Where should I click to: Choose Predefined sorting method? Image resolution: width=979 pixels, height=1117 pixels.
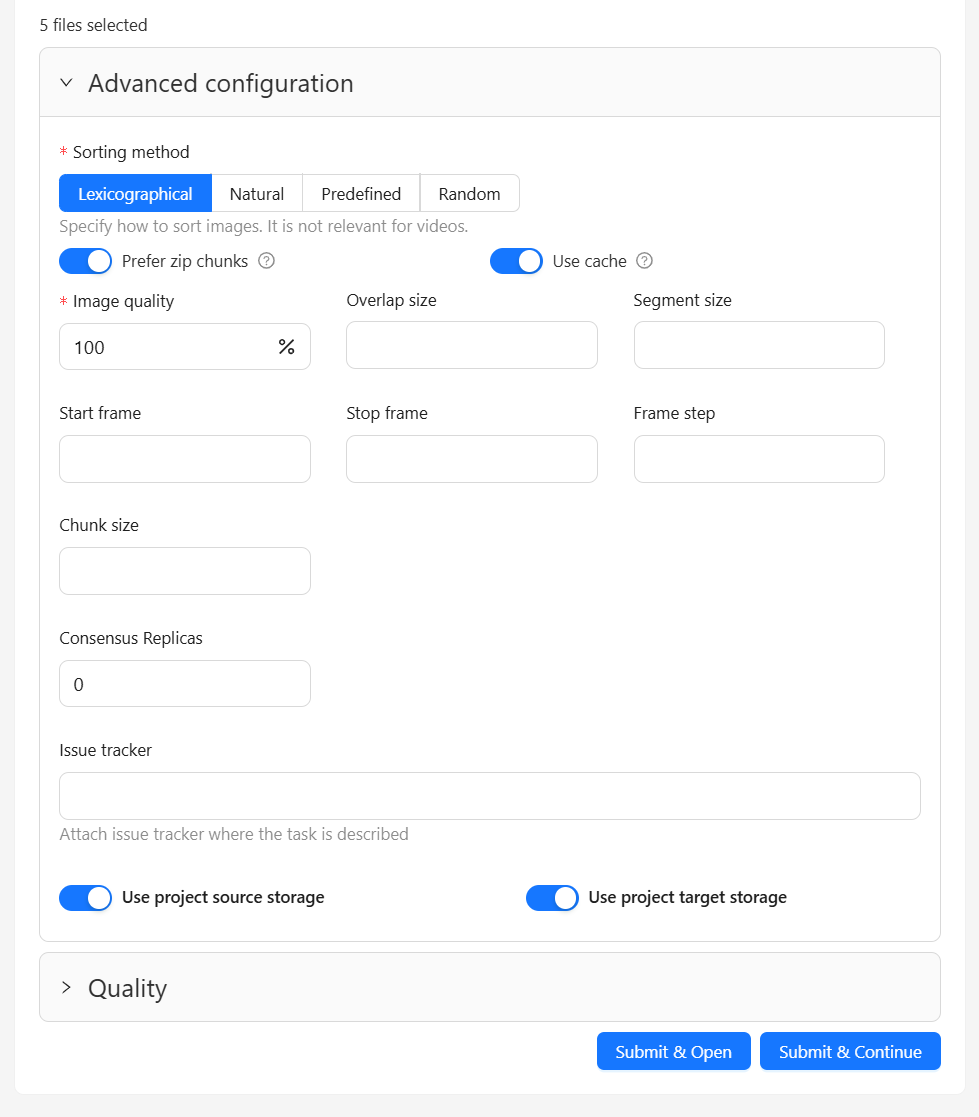[x=361, y=194]
